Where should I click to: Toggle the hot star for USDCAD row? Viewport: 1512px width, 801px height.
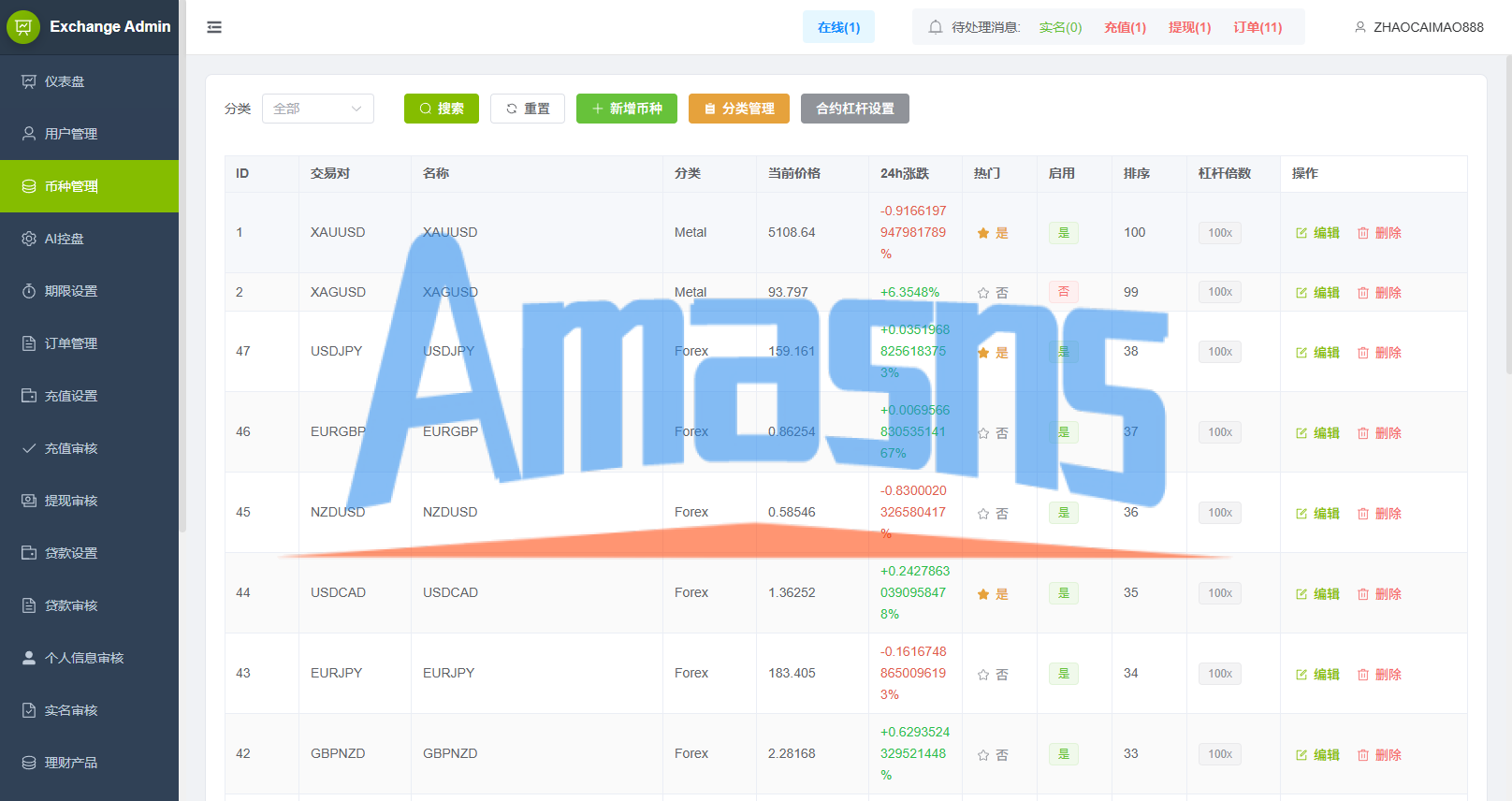tap(983, 594)
